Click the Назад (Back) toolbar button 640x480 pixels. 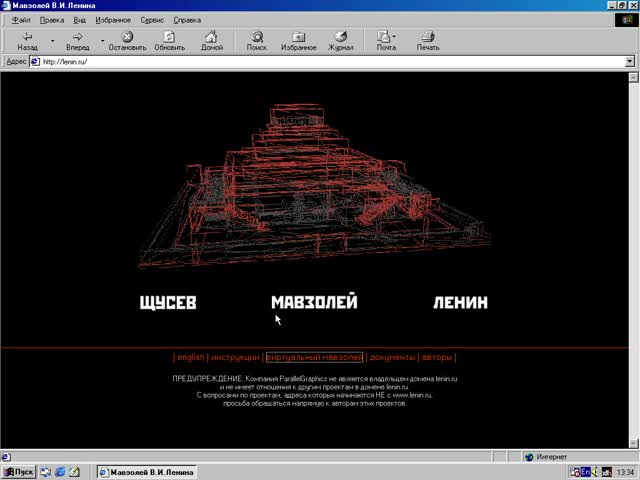[x=27, y=40]
